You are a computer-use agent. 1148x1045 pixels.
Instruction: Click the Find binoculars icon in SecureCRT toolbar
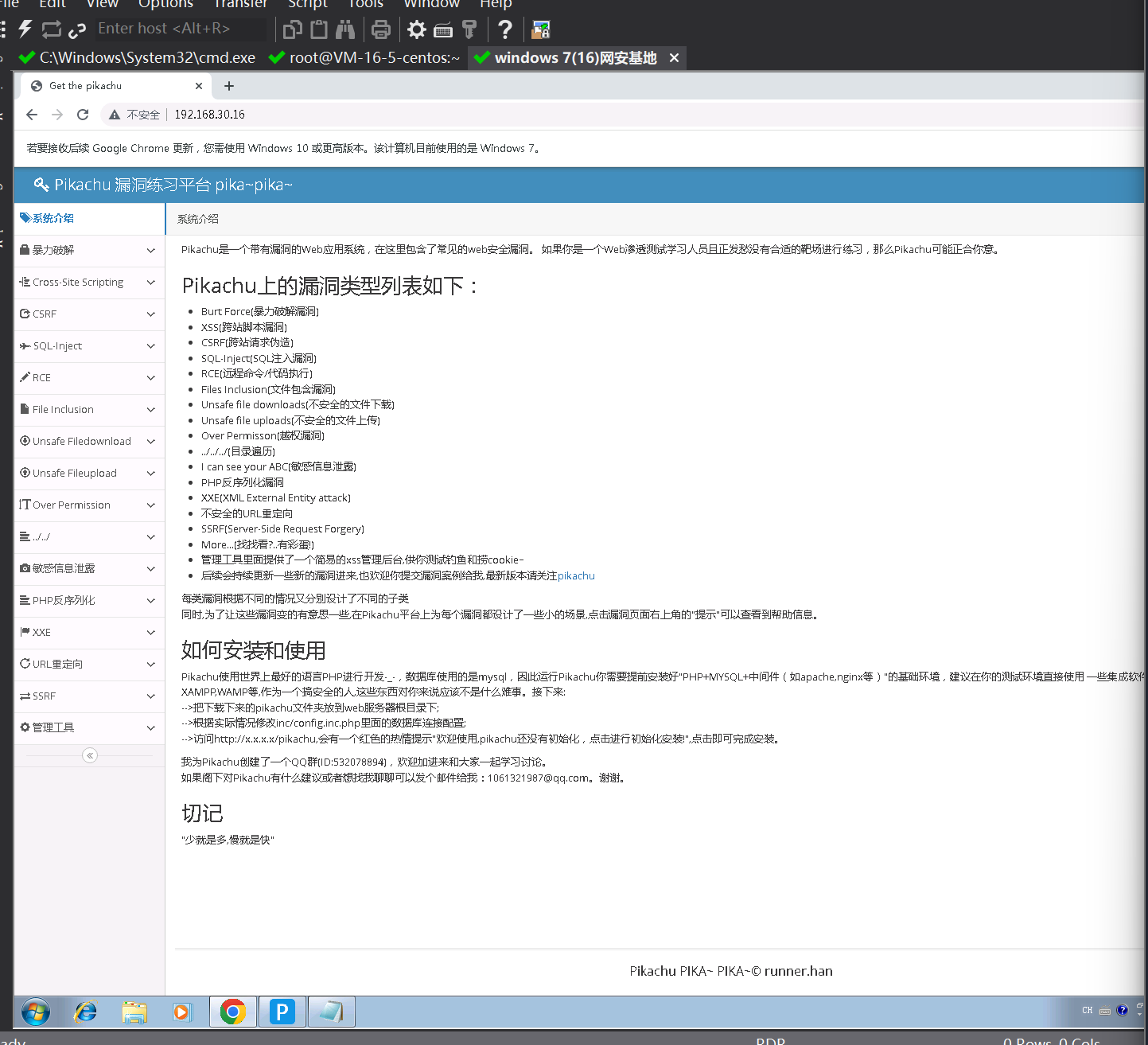(x=345, y=29)
